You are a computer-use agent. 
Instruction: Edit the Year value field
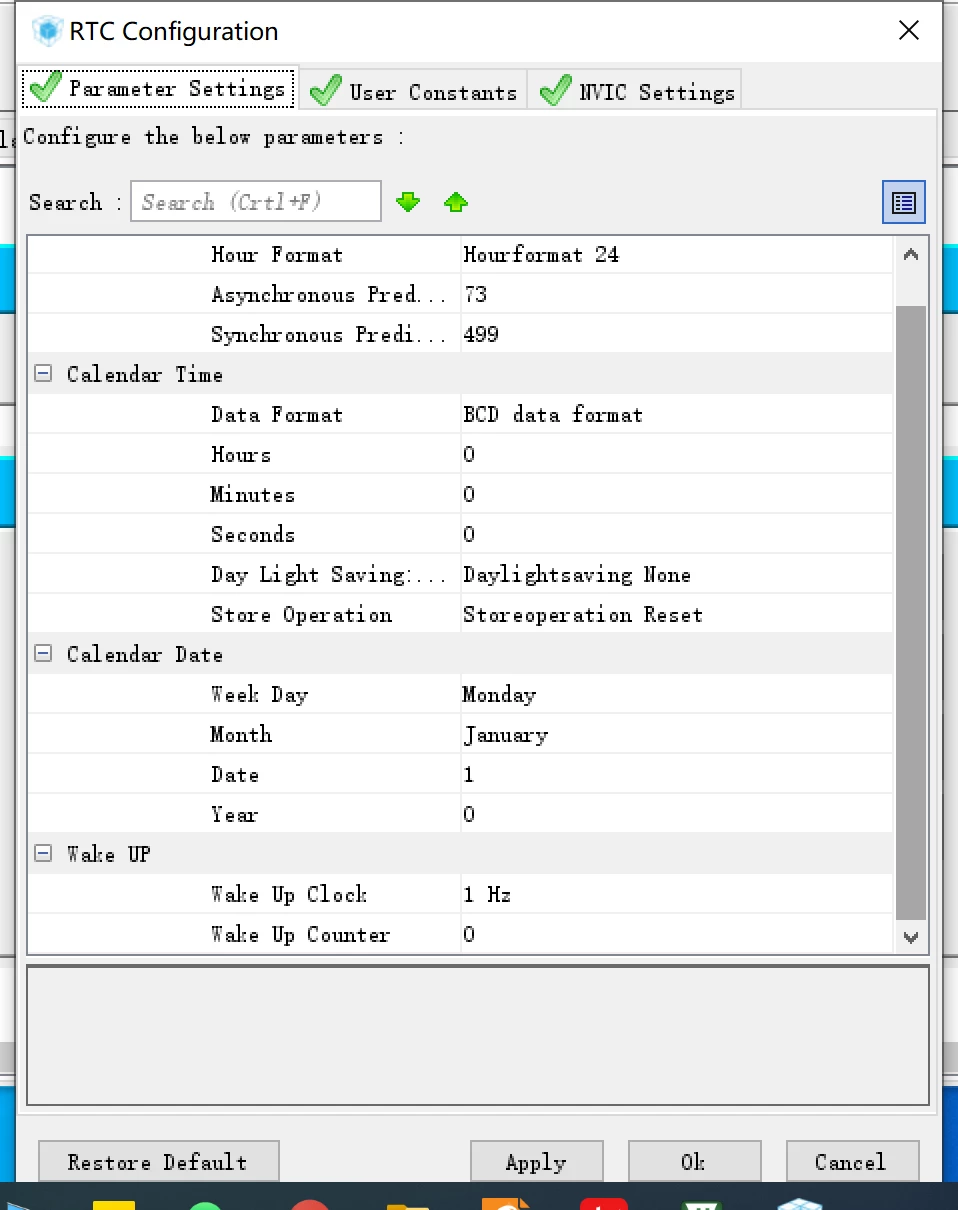(x=676, y=814)
